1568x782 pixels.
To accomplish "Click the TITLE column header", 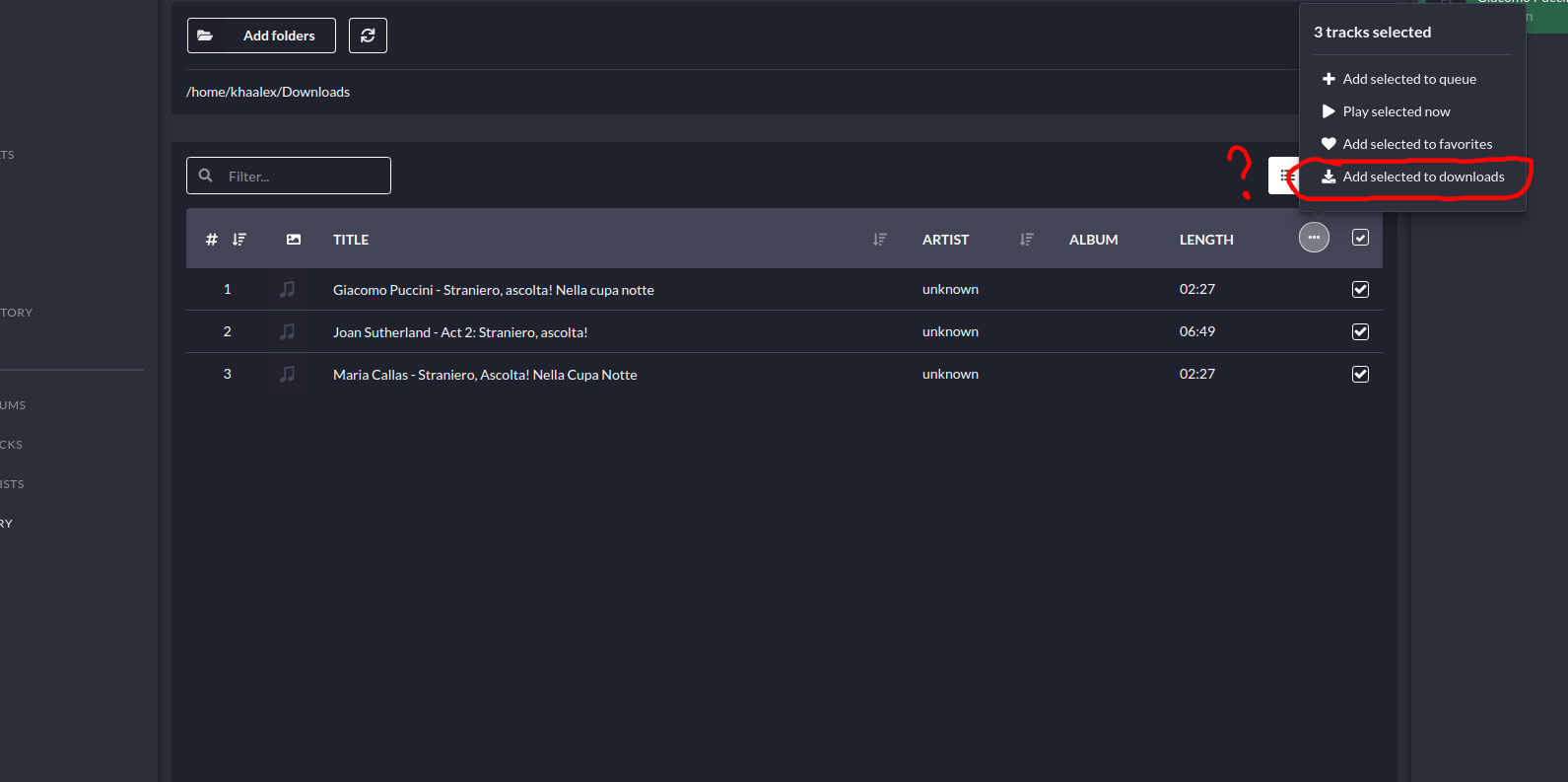I will pos(351,240).
